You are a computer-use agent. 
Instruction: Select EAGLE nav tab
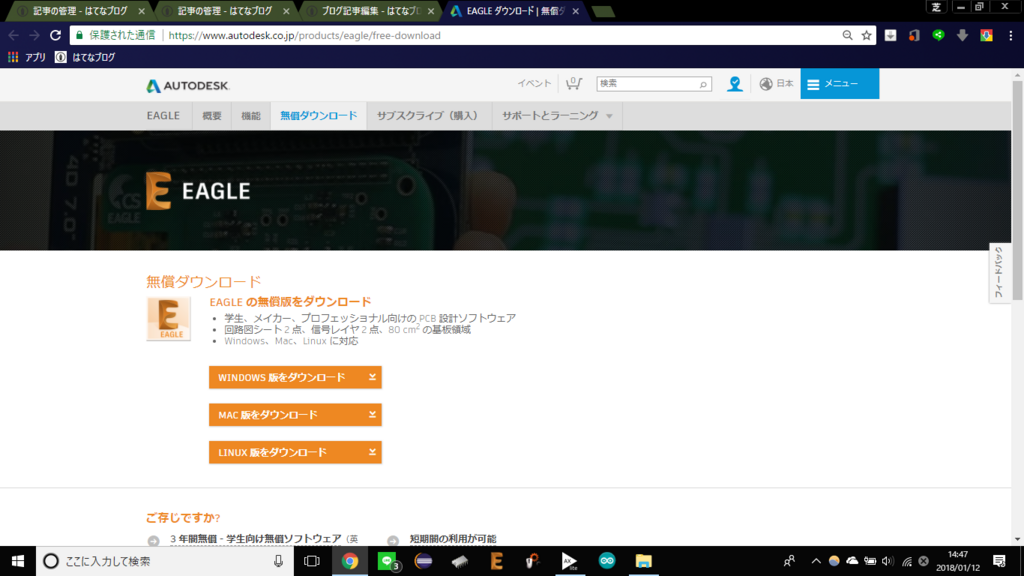tap(163, 116)
